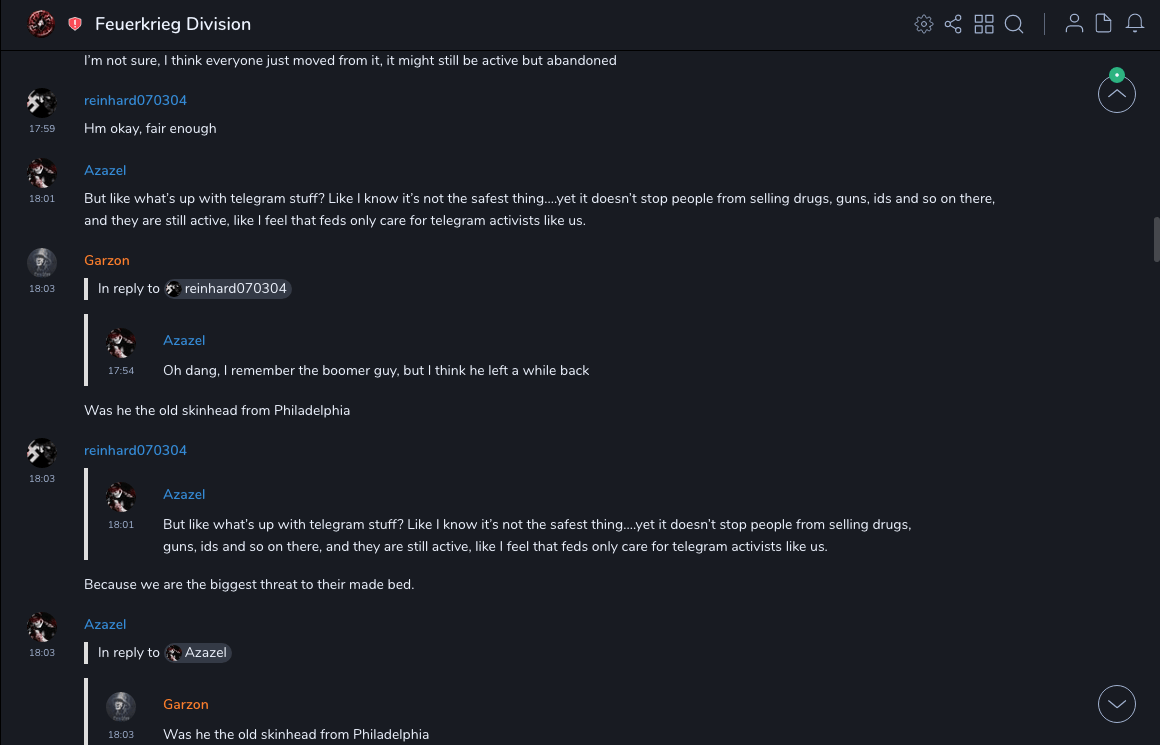Click the reinhard070304 reply mention chip
The width and height of the screenshot is (1160, 745).
(228, 289)
